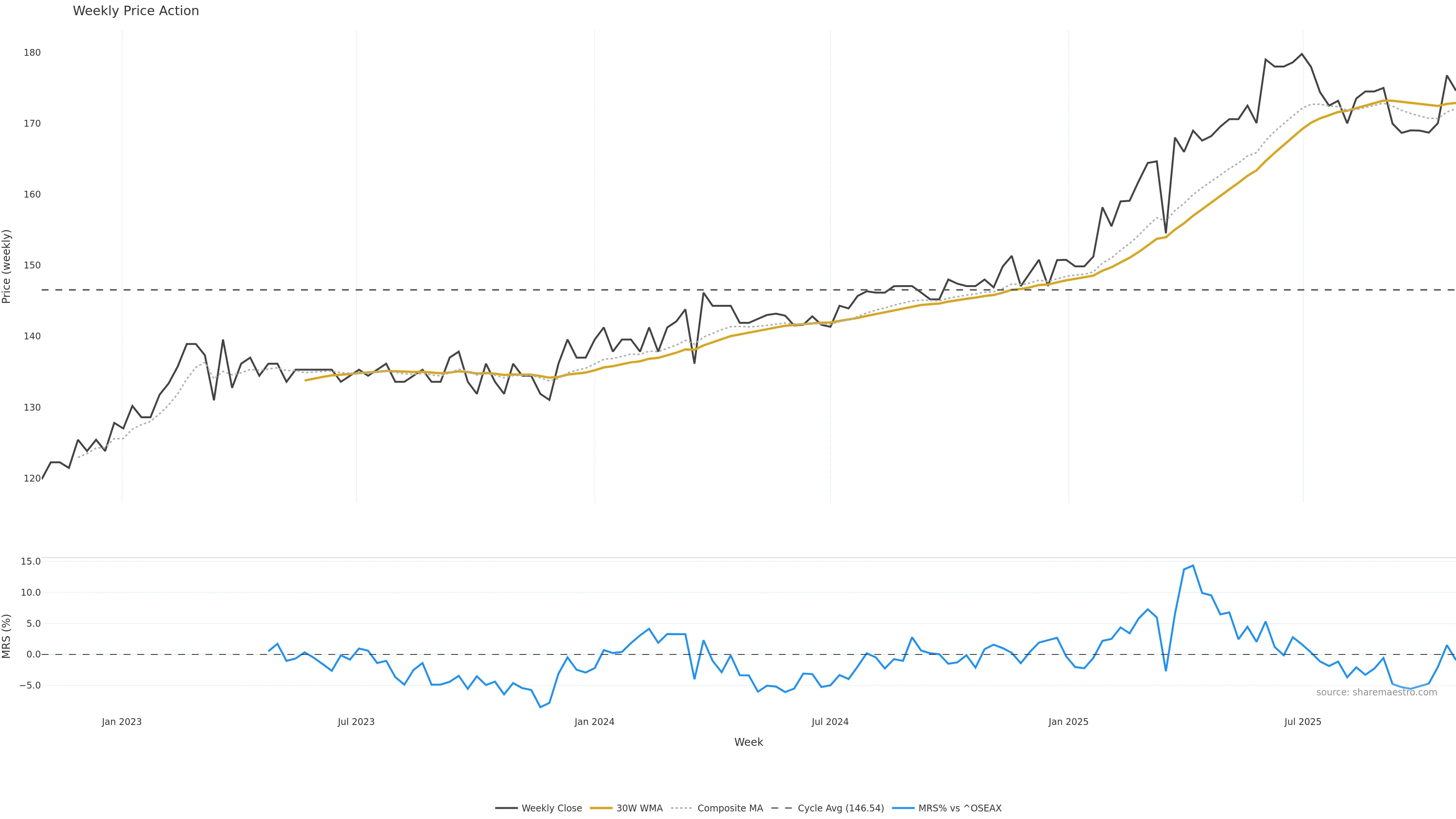
Task: Click the source: sharemaestro.com text
Action: (1376, 692)
